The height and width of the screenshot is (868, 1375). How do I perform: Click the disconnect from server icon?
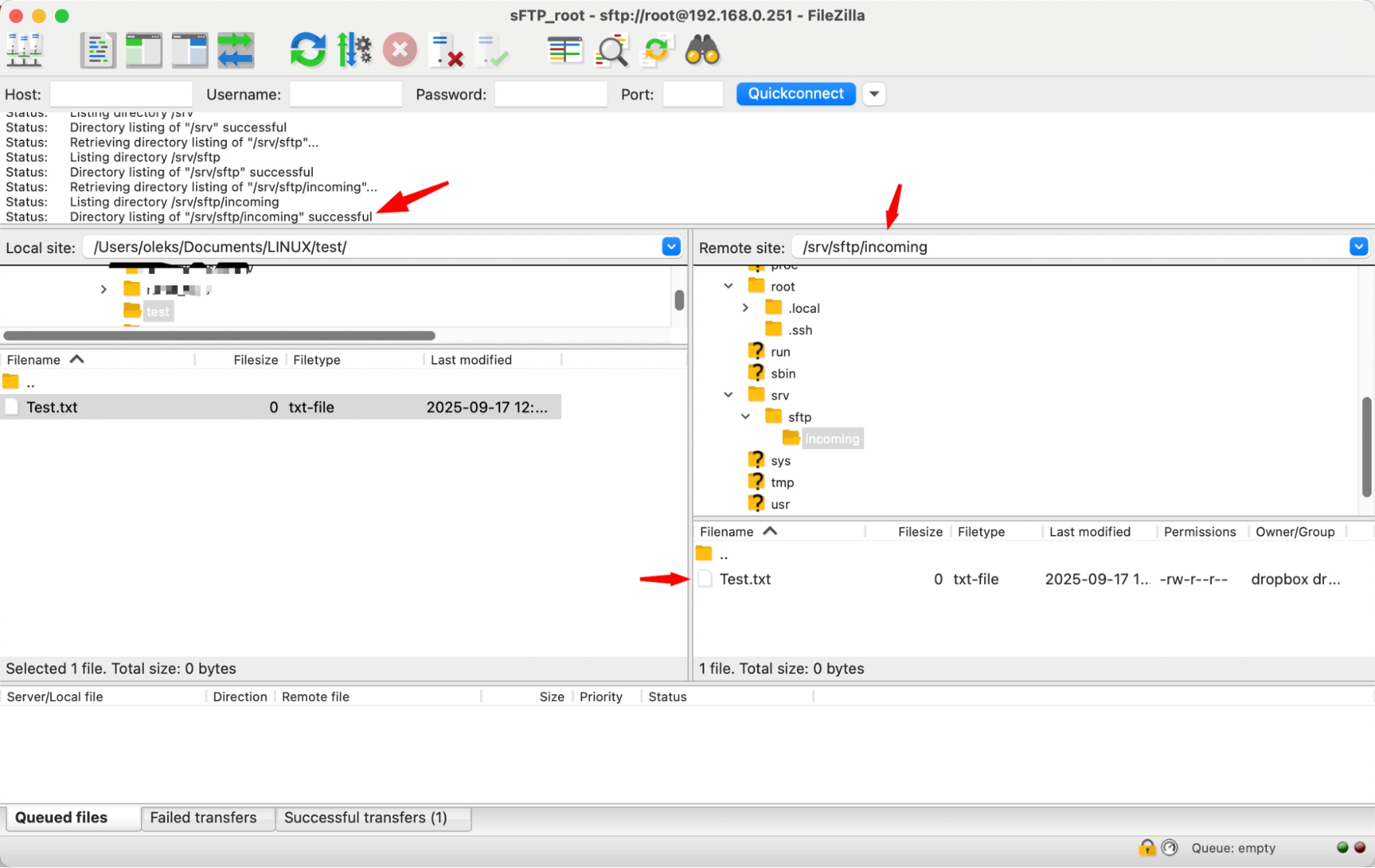tap(446, 50)
